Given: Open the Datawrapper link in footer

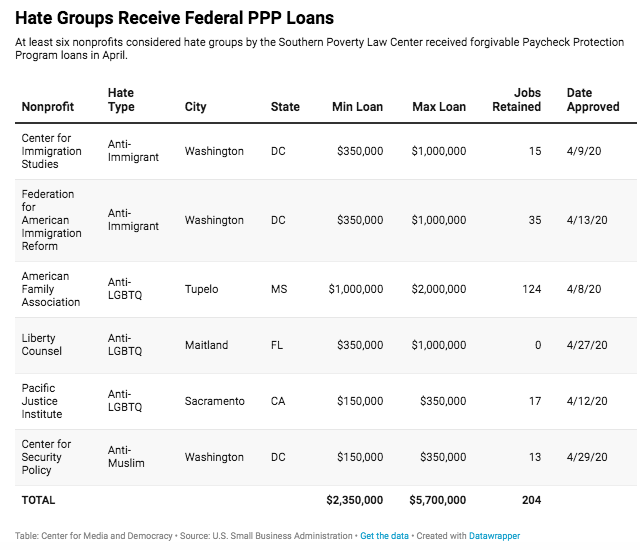Looking at the screenshot, I should click(494, 536).
